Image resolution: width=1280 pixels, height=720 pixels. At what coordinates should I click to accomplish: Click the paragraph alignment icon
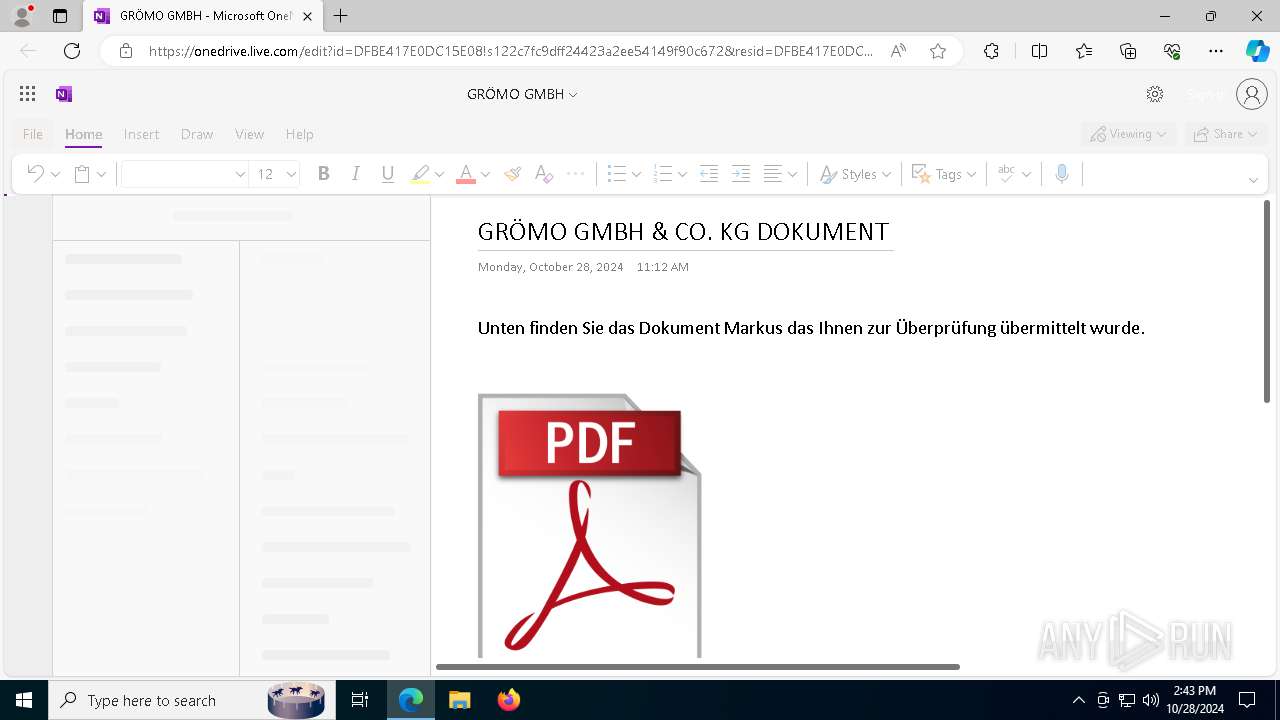tap(773, 174)
